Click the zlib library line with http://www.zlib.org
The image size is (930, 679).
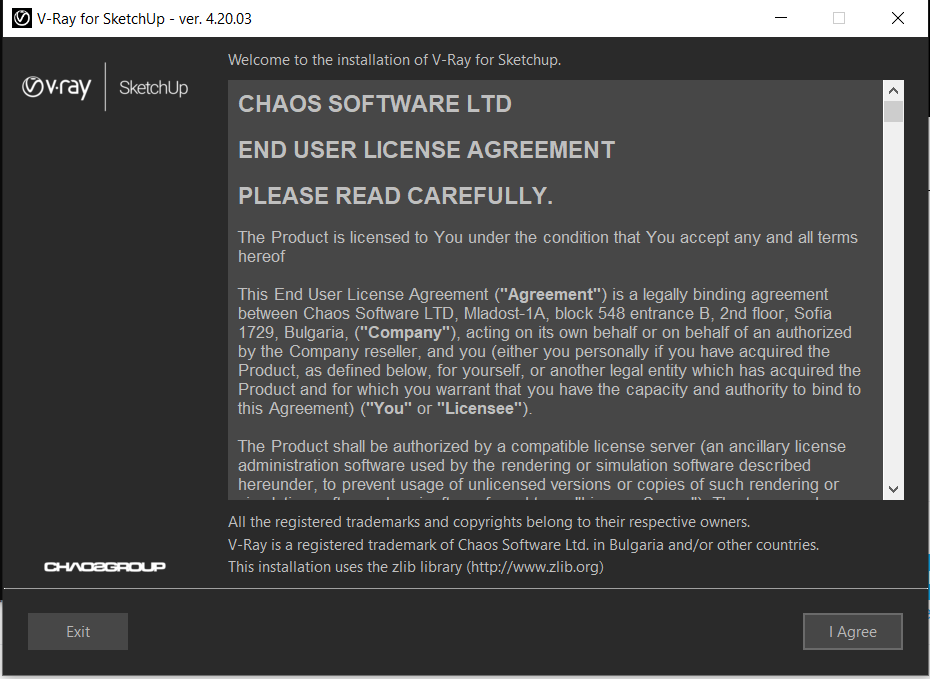pyautogui.click(x=416, y=567)
